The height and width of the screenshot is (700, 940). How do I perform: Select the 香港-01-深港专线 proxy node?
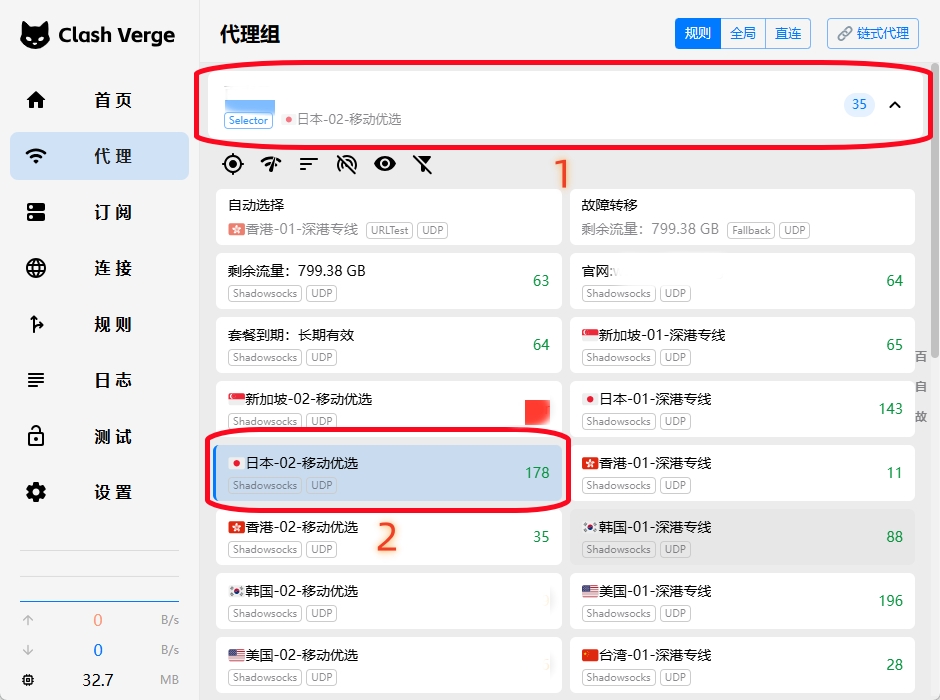click(x=742, y=473)
